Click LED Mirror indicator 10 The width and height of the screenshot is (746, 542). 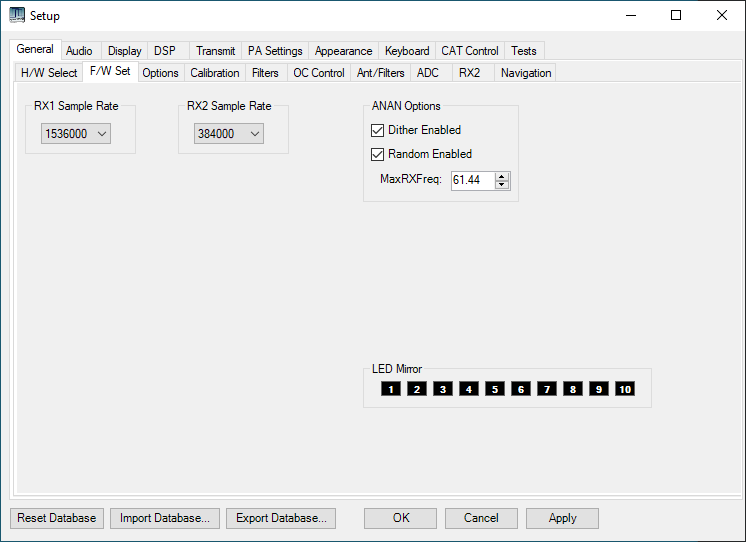click(x=625, y=389)
